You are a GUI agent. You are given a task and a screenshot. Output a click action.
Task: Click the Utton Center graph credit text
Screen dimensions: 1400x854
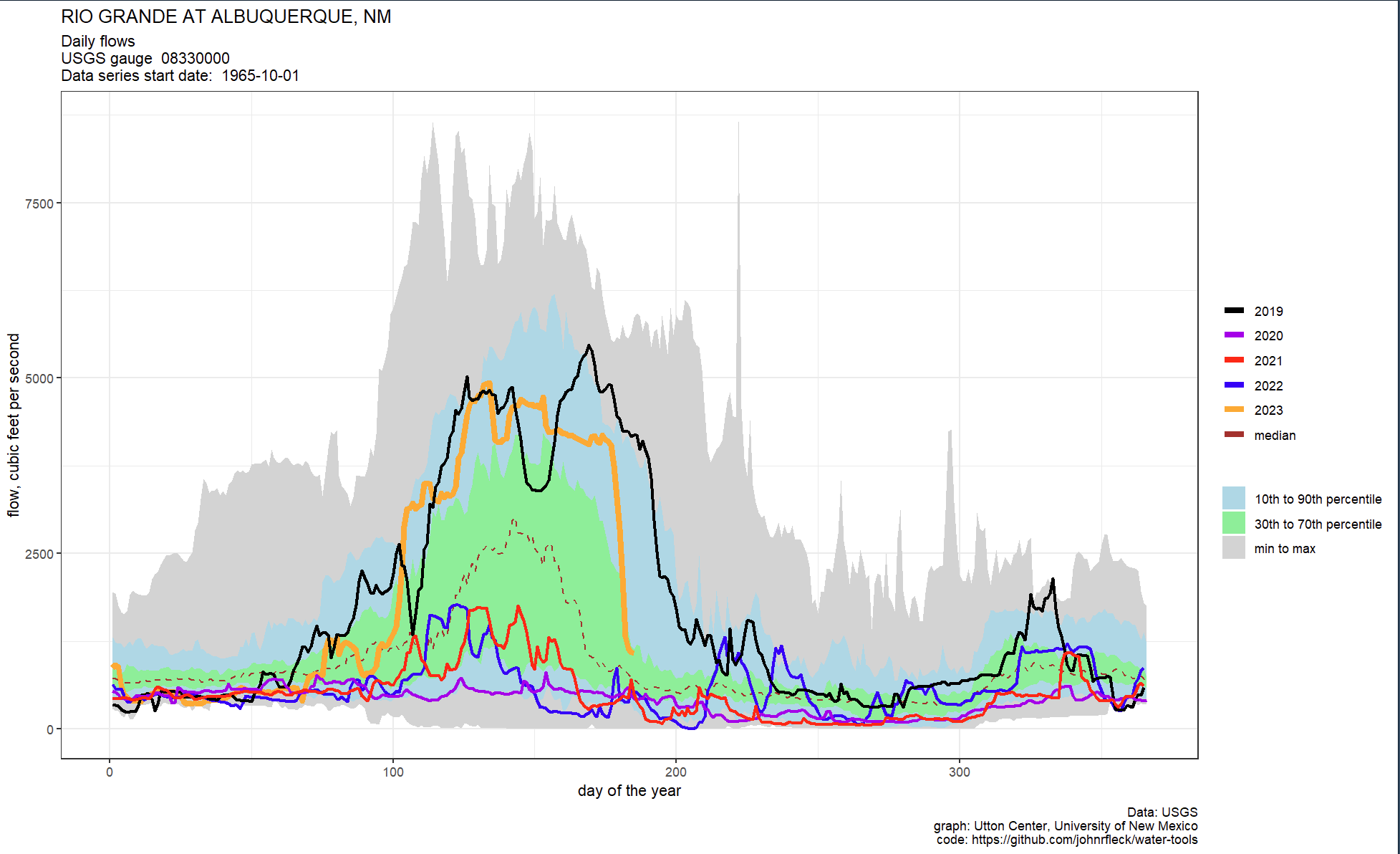pos(1066,826)
